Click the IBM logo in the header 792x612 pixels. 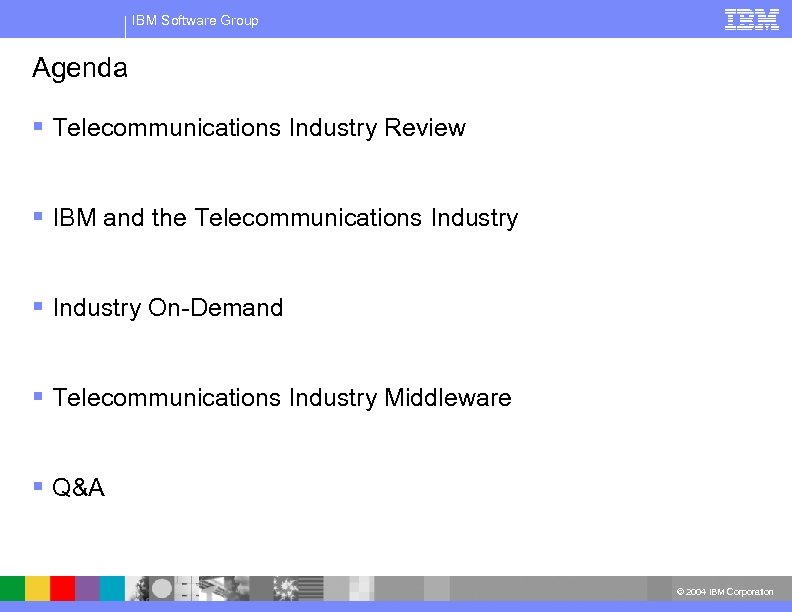(752, 20)
